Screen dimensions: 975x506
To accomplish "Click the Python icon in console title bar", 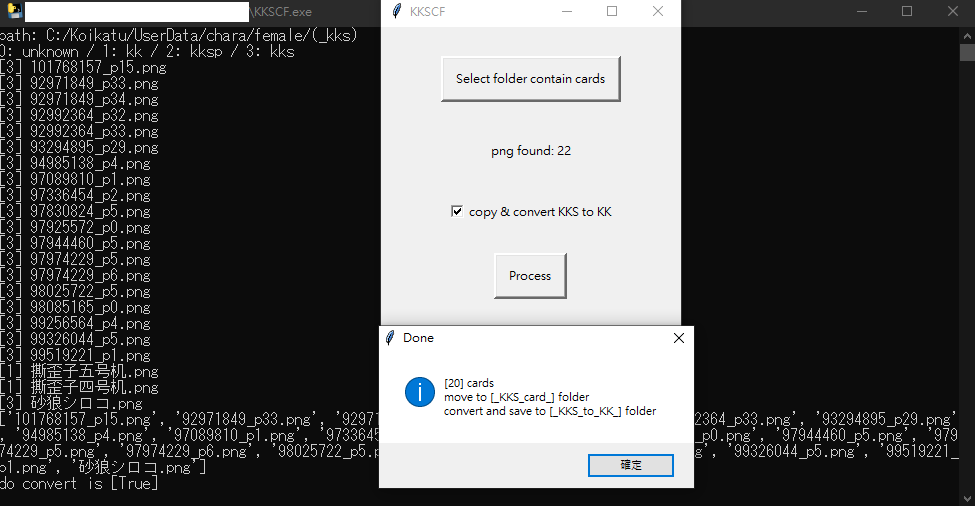I will tap(14, 11).
